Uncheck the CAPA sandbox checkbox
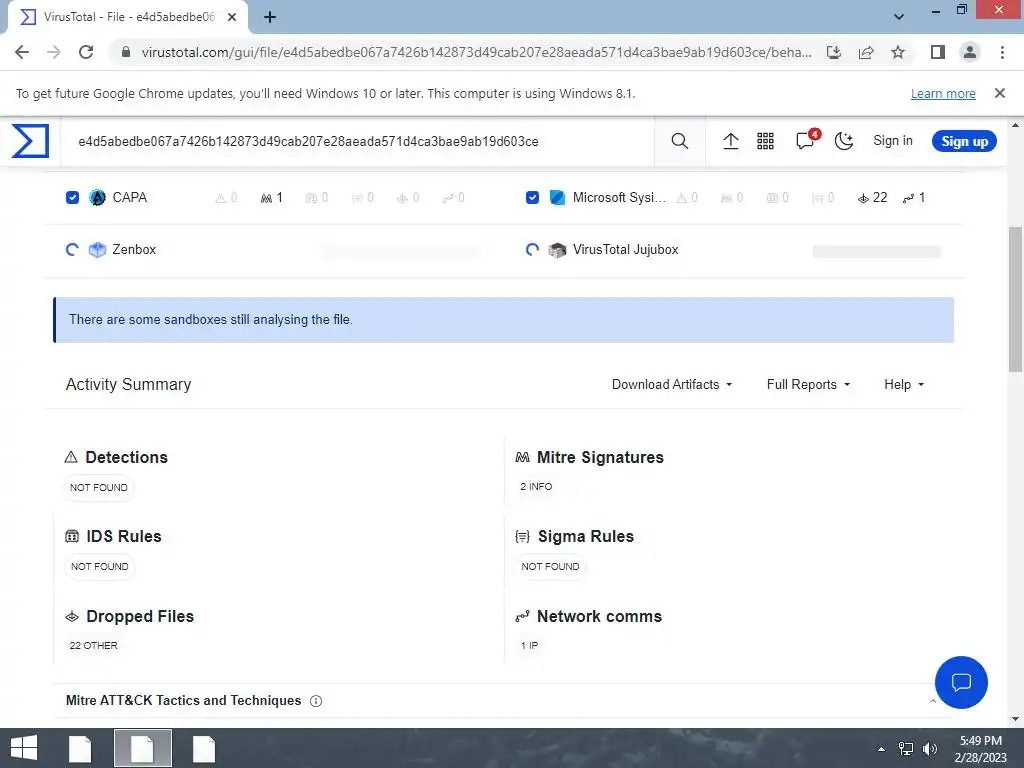This screenshot has width=1024, height=768. (x=72, y=197)
